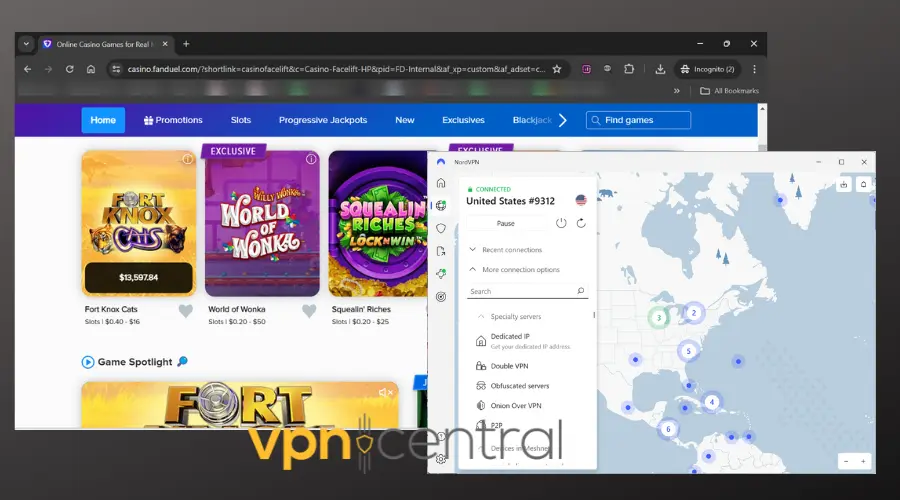Open site information icon in address bar
The height and width of the screenshot is (500, 900).
[x=116, y=69]
